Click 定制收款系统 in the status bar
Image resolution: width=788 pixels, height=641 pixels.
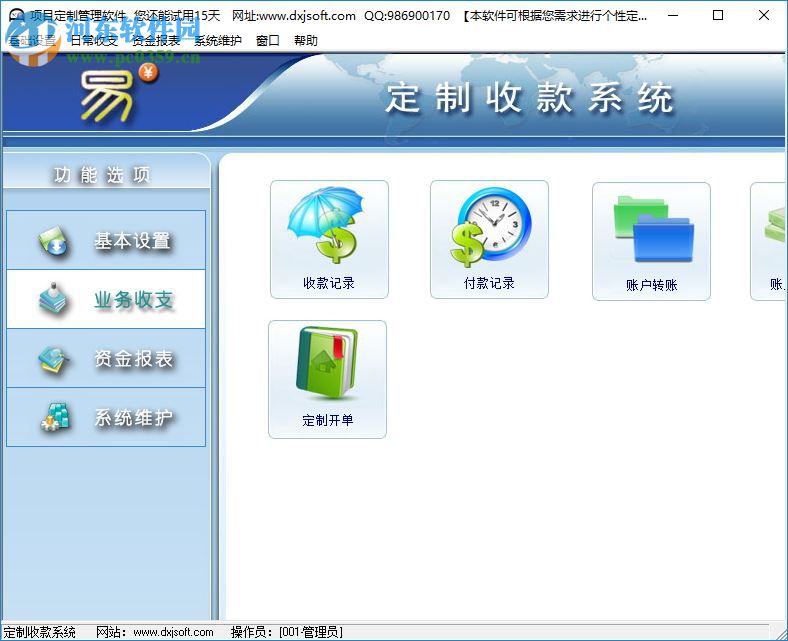39,632
